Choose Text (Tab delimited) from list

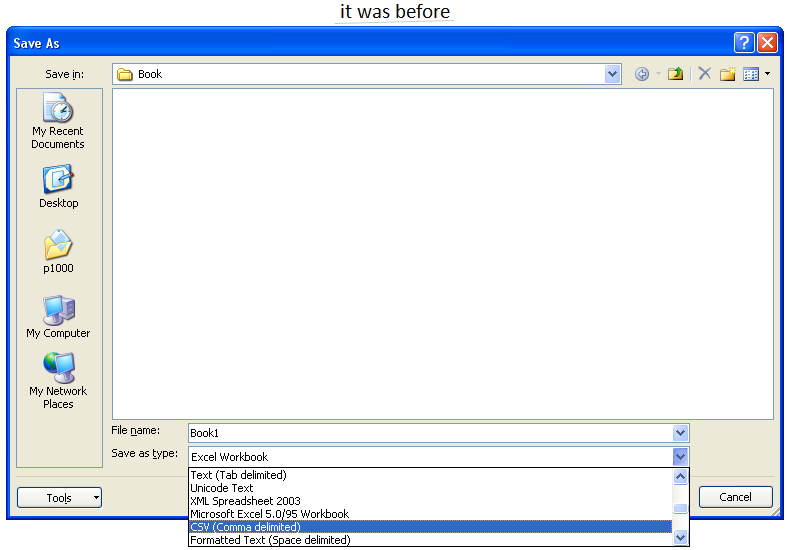[x=430, y=475]
